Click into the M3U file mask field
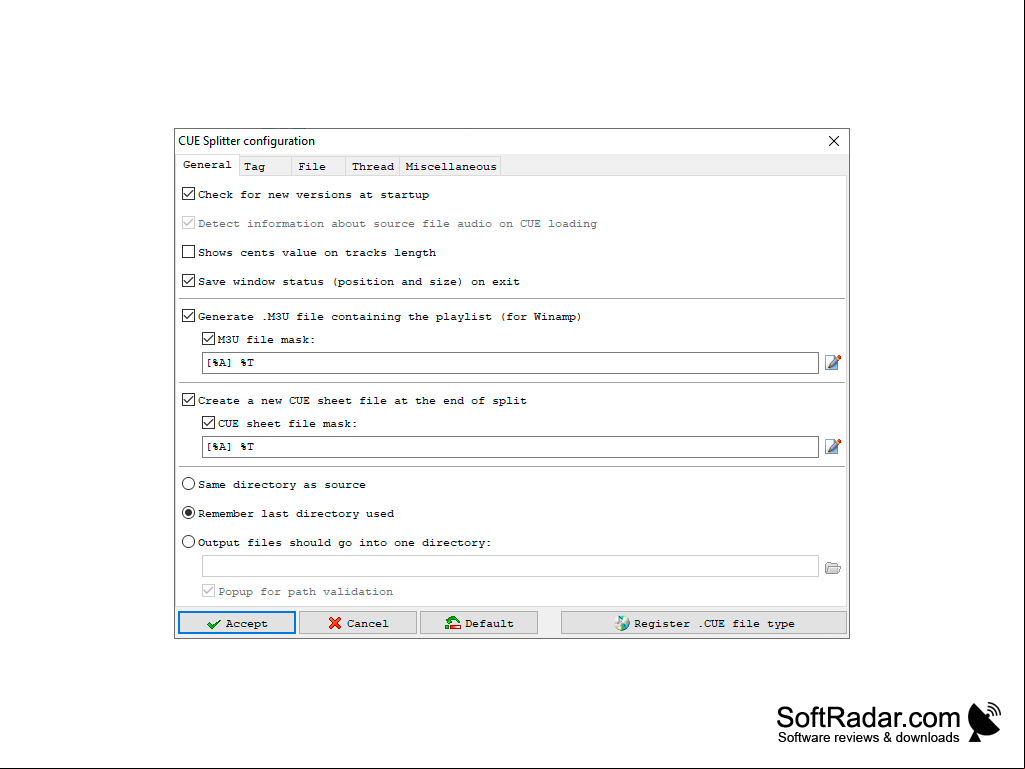This screenshot has height=769, width=1025. [x=510, y=363]
